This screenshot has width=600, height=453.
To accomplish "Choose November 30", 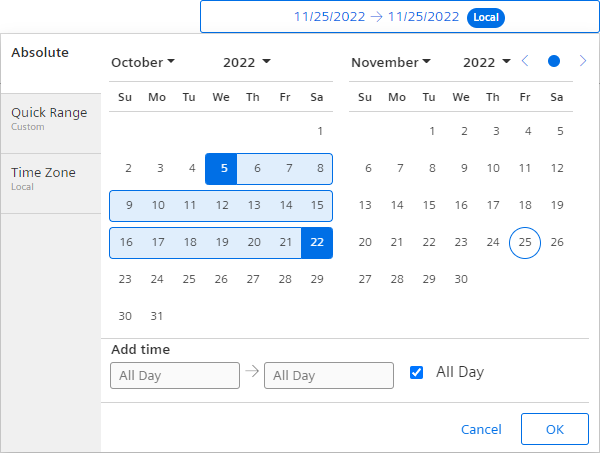I will (461, 279).
